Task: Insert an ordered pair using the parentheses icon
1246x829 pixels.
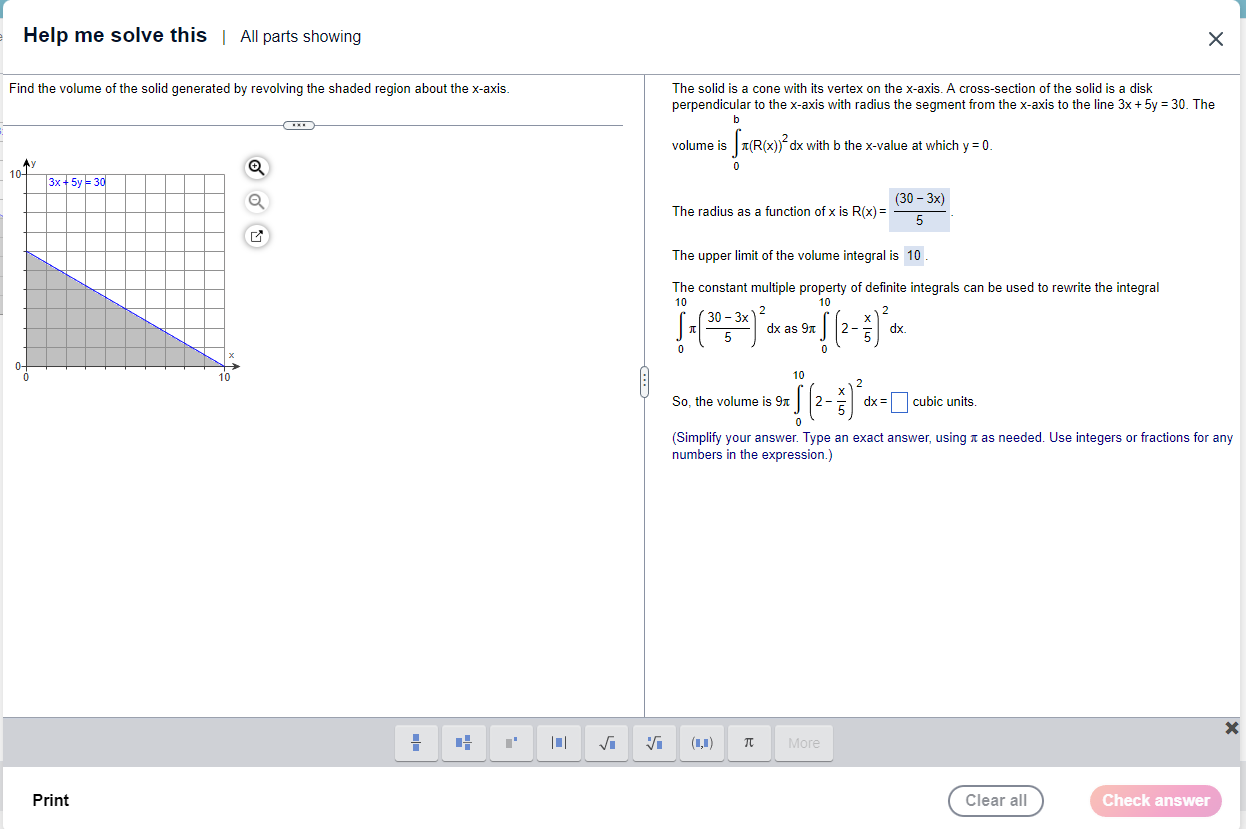Action: [702, 743]
